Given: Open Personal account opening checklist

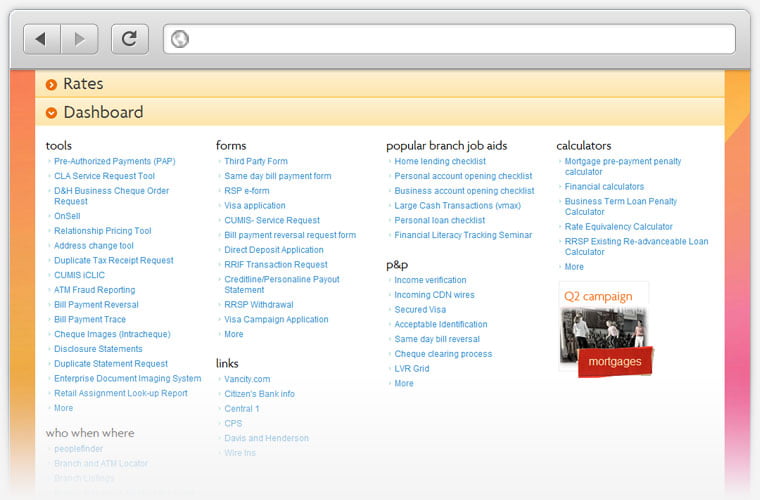Looking at the screenshot, I should 463,176.
